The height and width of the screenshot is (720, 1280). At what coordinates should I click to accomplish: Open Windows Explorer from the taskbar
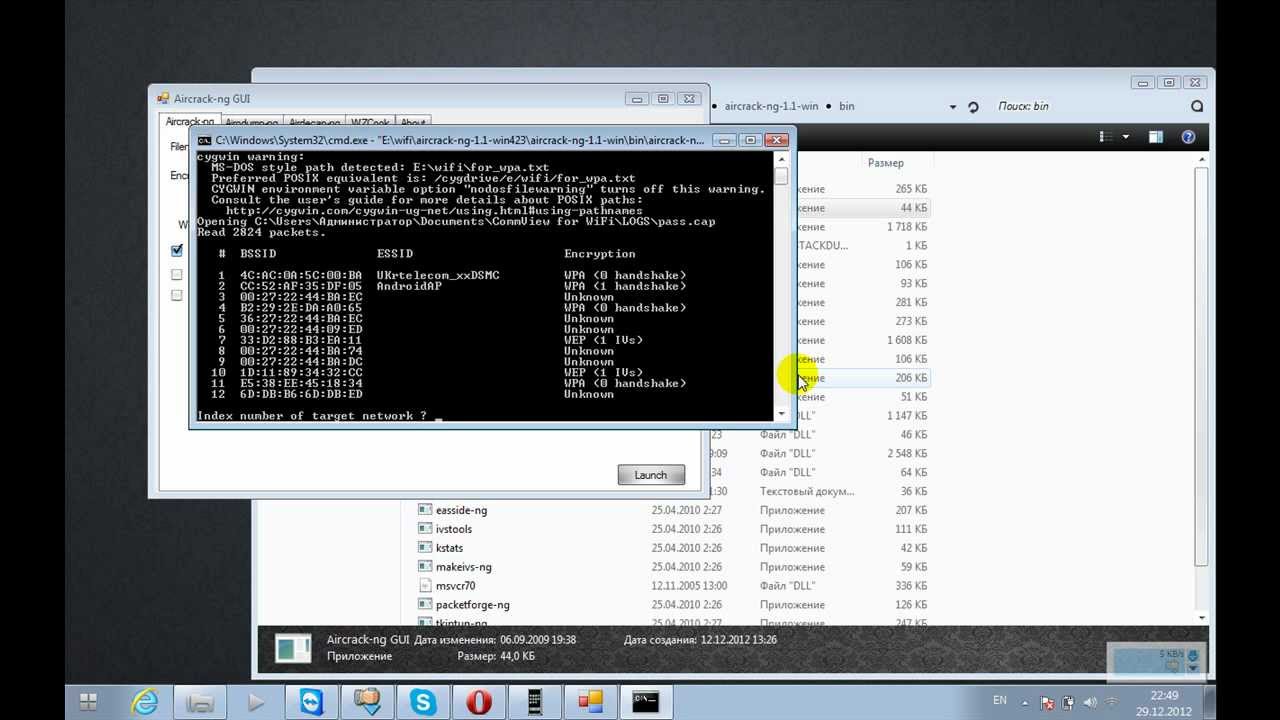(200, 702)
